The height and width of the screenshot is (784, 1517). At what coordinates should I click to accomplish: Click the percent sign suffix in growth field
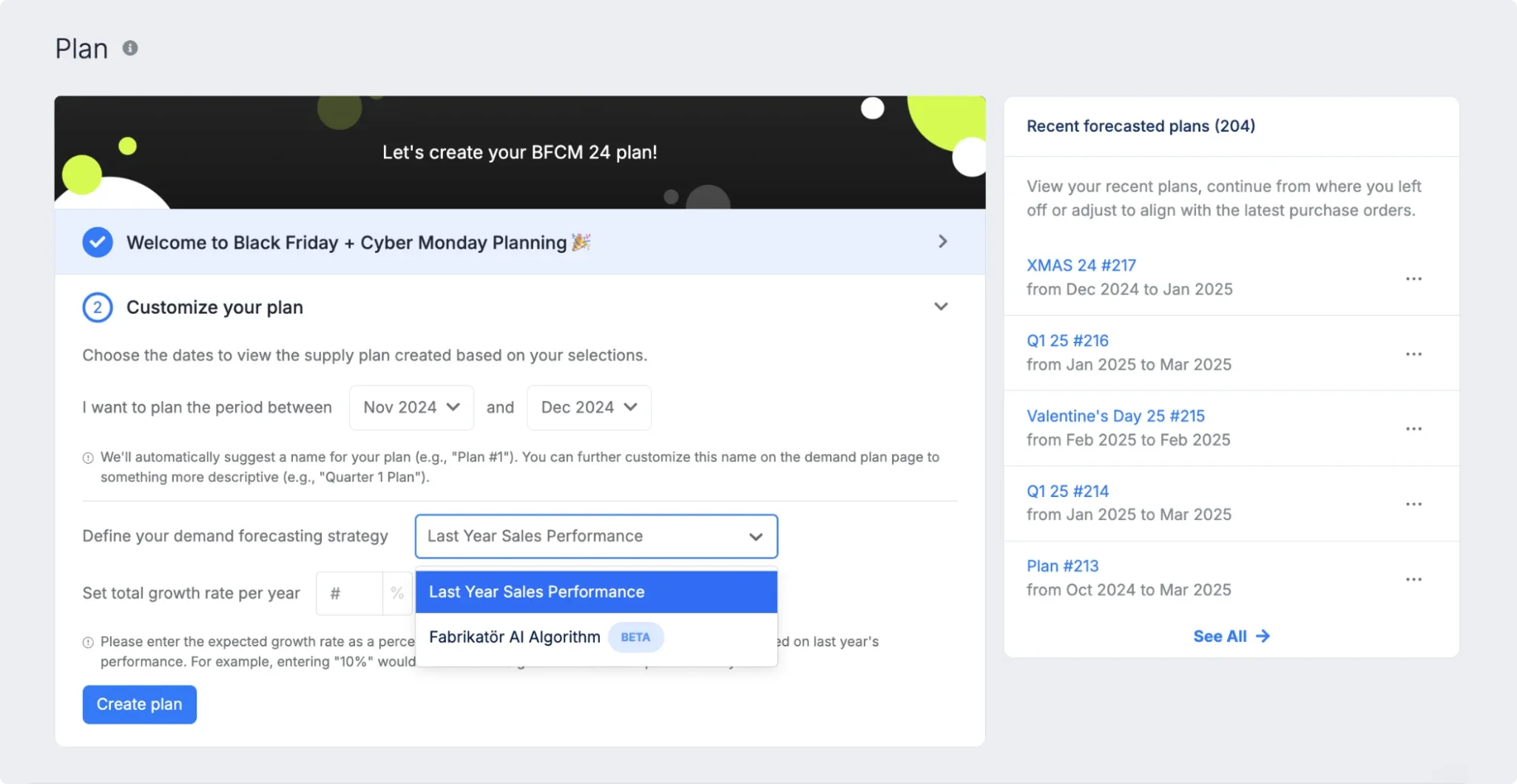click(397, 593)
